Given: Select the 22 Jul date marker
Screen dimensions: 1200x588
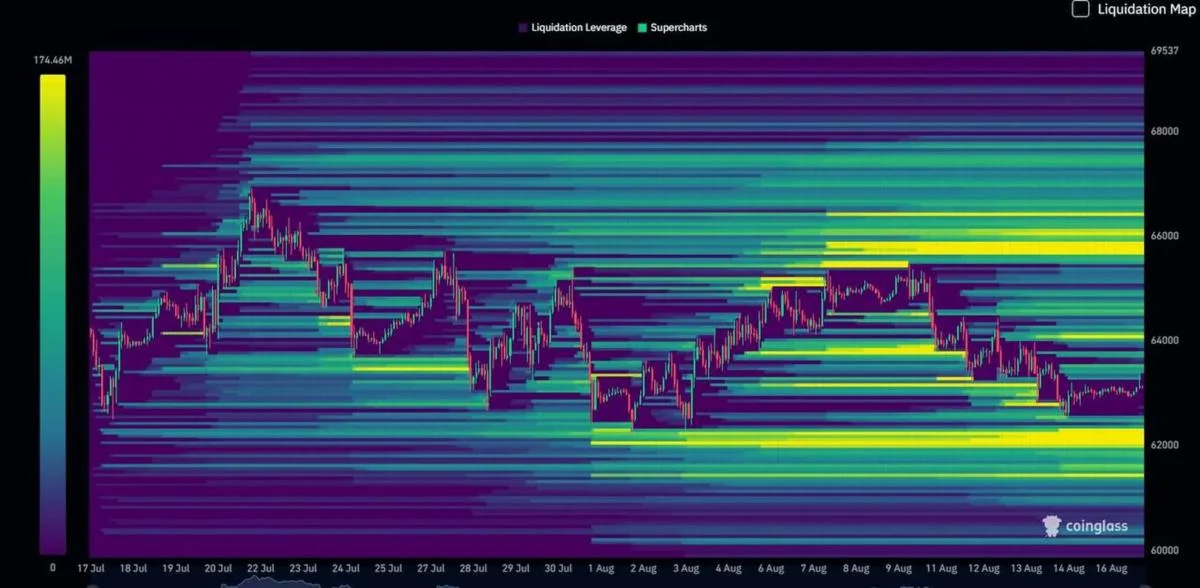Looking at the screenshot, I should coord(260,567).
